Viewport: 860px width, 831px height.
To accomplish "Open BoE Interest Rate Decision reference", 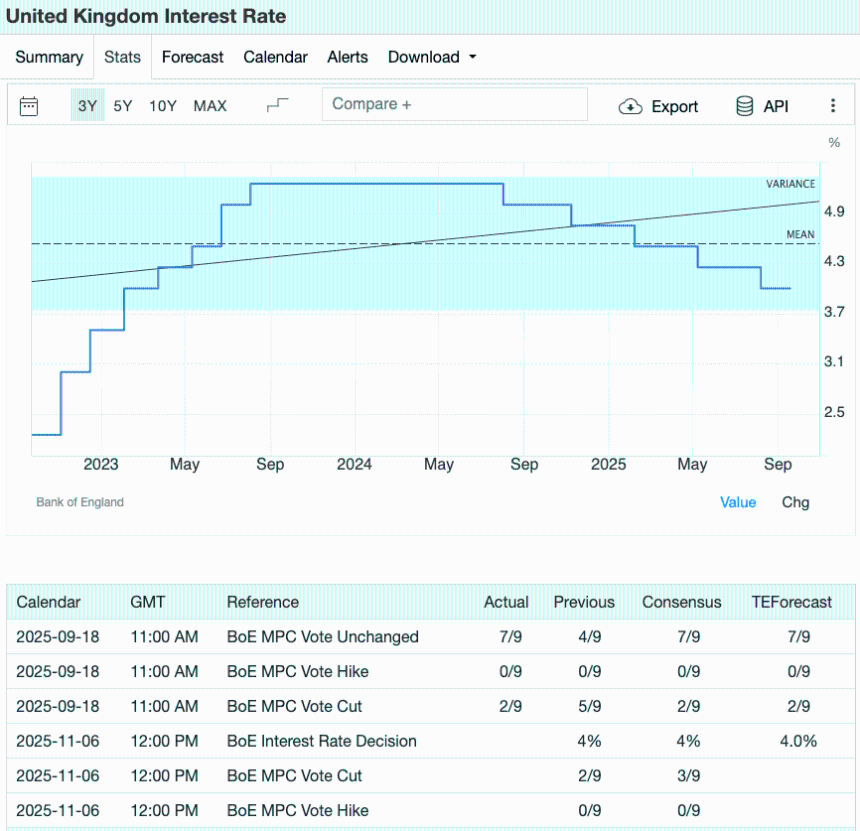I will point(321,741).
